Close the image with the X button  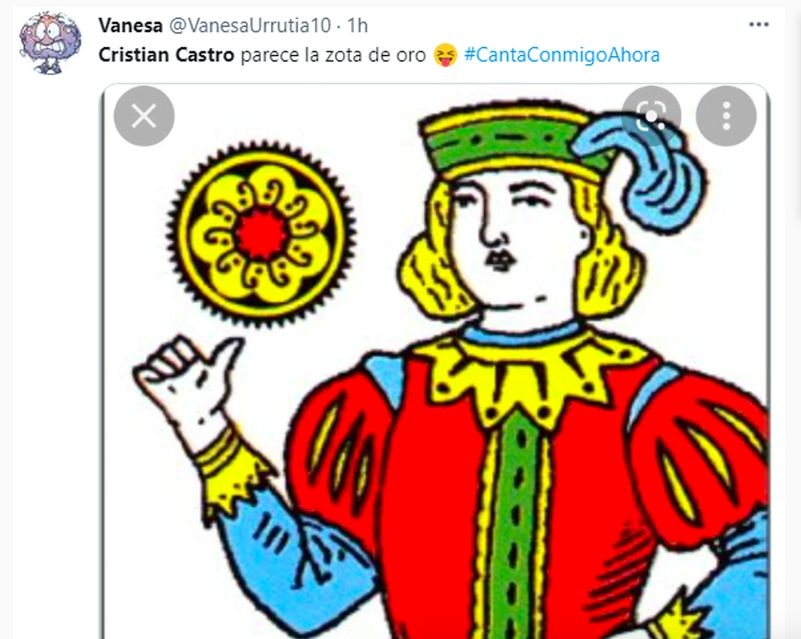(x=144, y=116)
